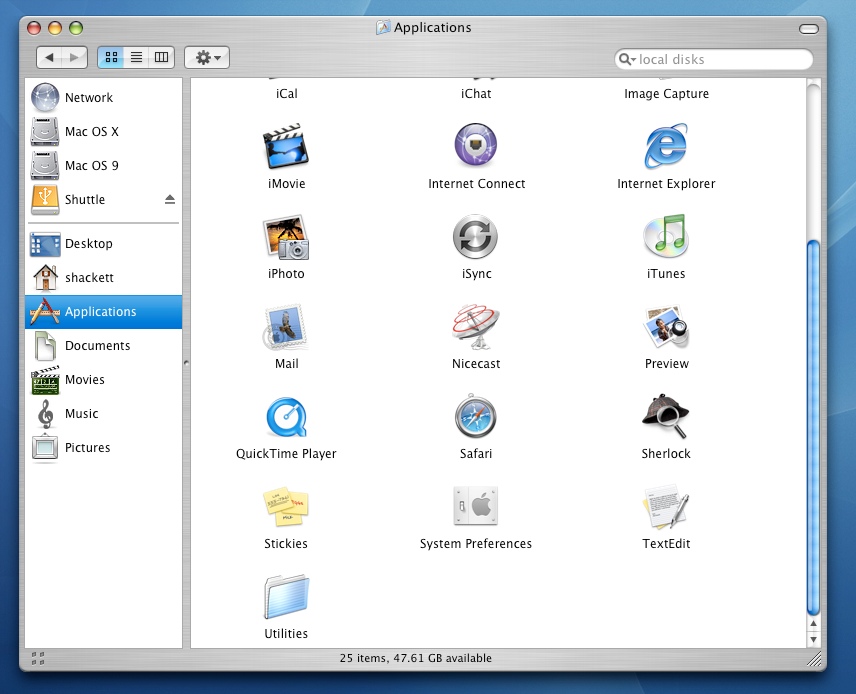Click the Applications window title icon
The image size is (856, 694).
[383, 27]
